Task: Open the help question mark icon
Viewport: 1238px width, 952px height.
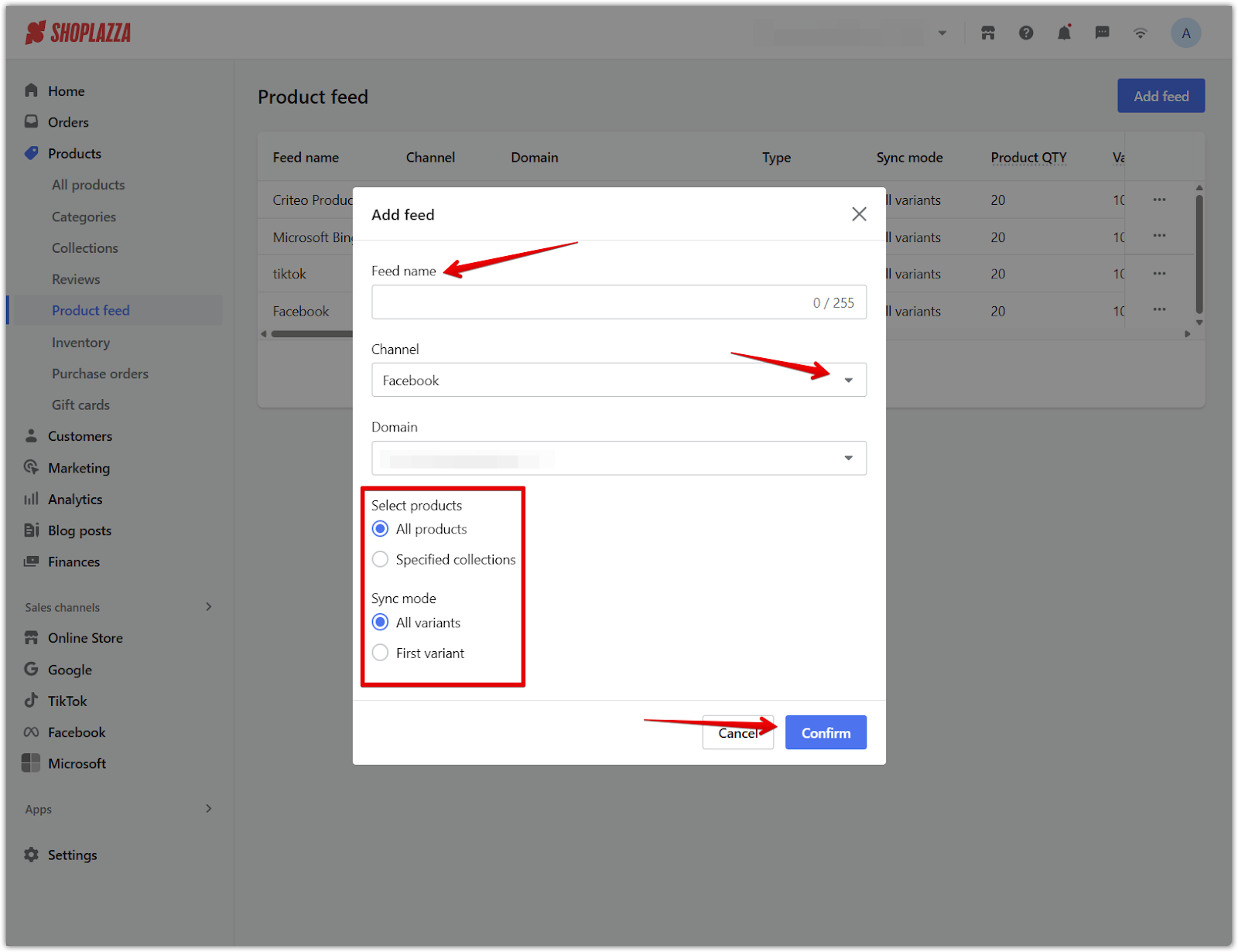Action: pos(1026,33)
